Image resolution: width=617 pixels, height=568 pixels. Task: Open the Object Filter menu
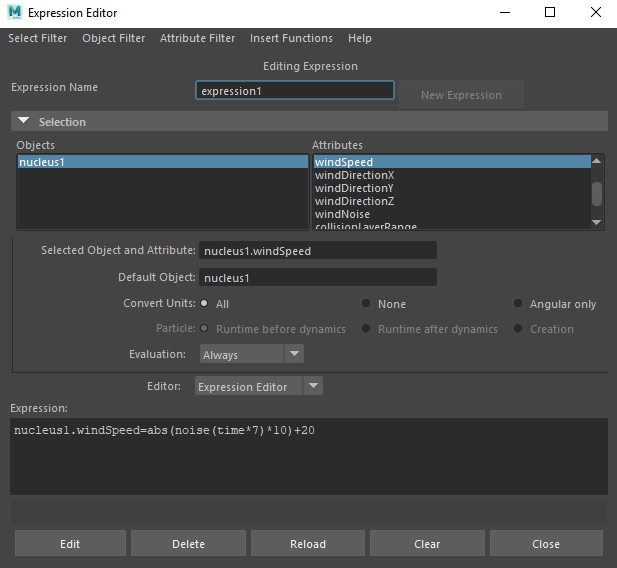point(113,38)
